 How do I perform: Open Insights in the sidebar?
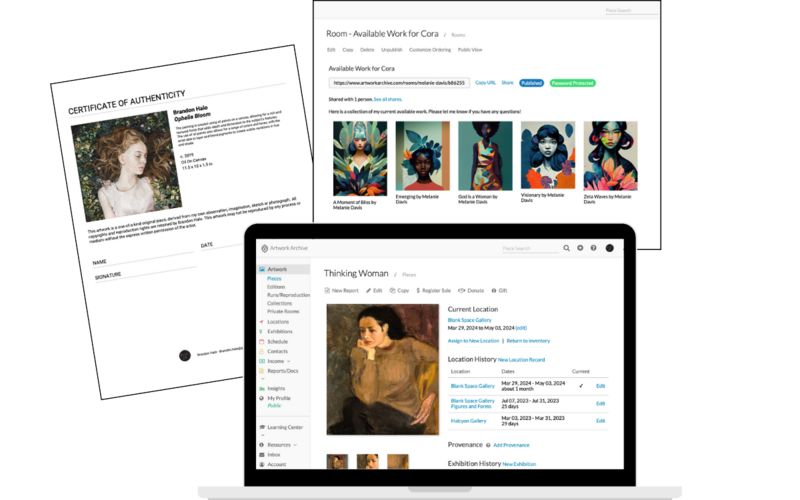tap(276, 388)
